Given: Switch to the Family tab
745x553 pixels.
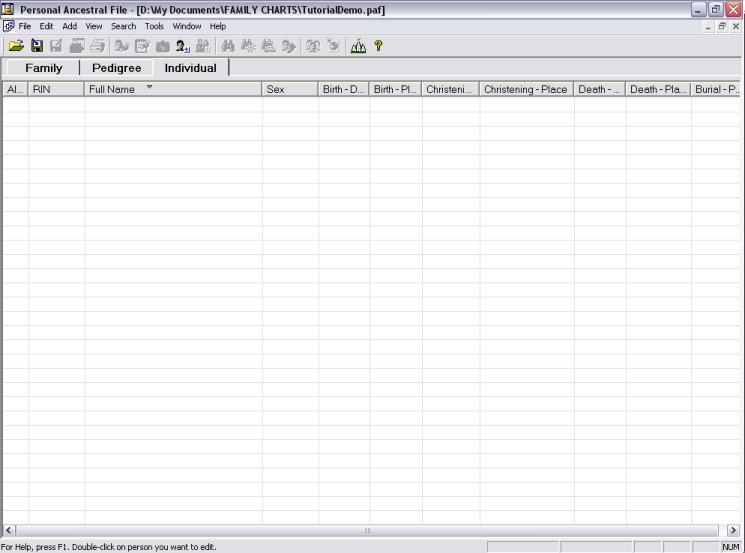Looking at the screenshot, I should [43, 68].
